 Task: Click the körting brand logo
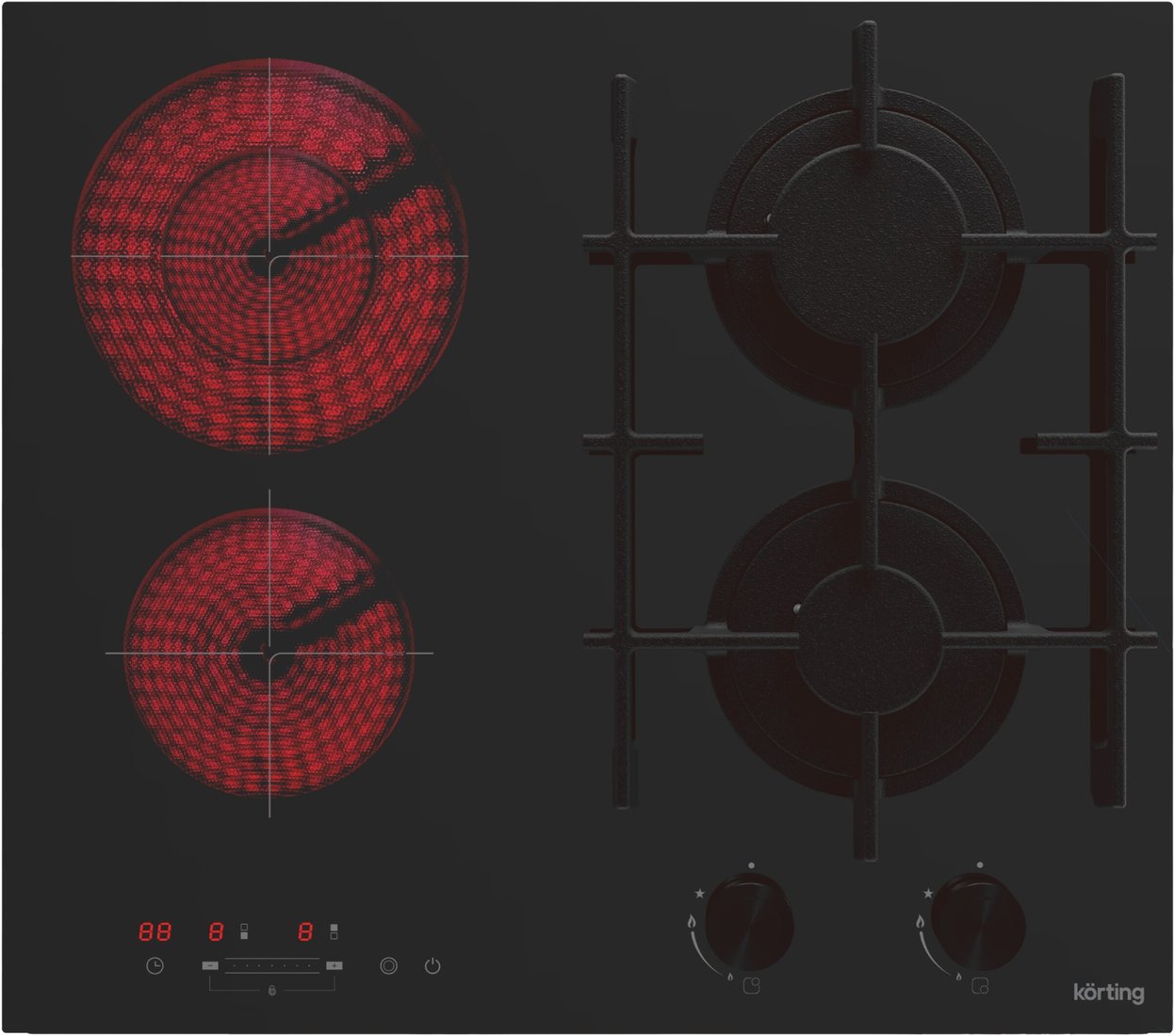click(x=1109, y=992)
